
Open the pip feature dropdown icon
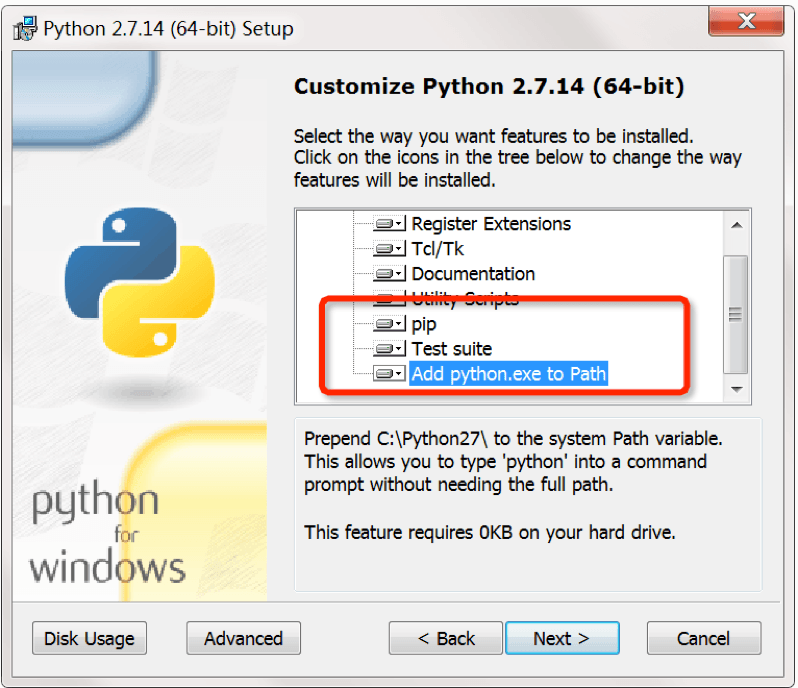[x=389, y=323]
